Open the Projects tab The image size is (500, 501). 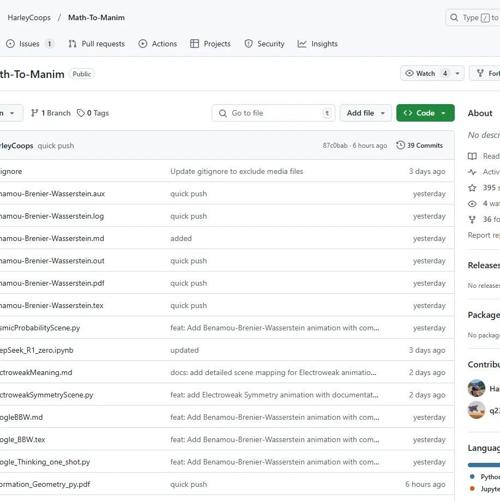coord(210,44)
